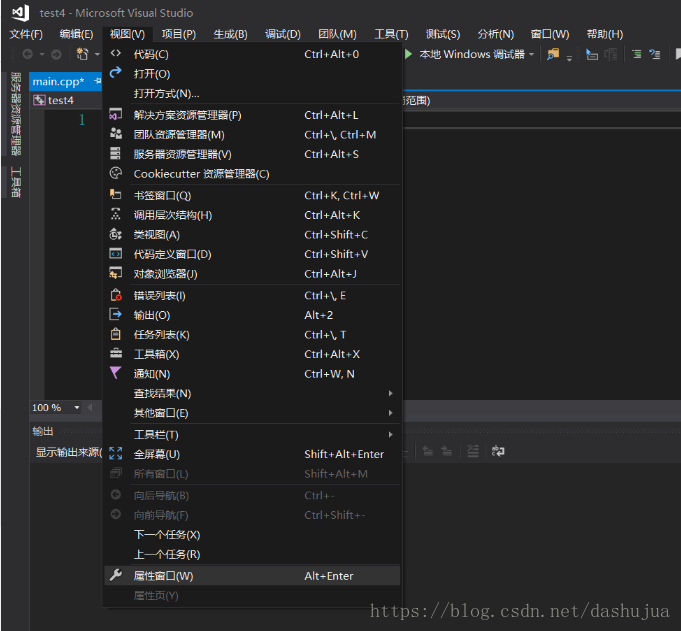Viewport: 681px width, 631px height.
Task: Select Previous Task (上一个任务) menu entry
Action: coord(252,554)
